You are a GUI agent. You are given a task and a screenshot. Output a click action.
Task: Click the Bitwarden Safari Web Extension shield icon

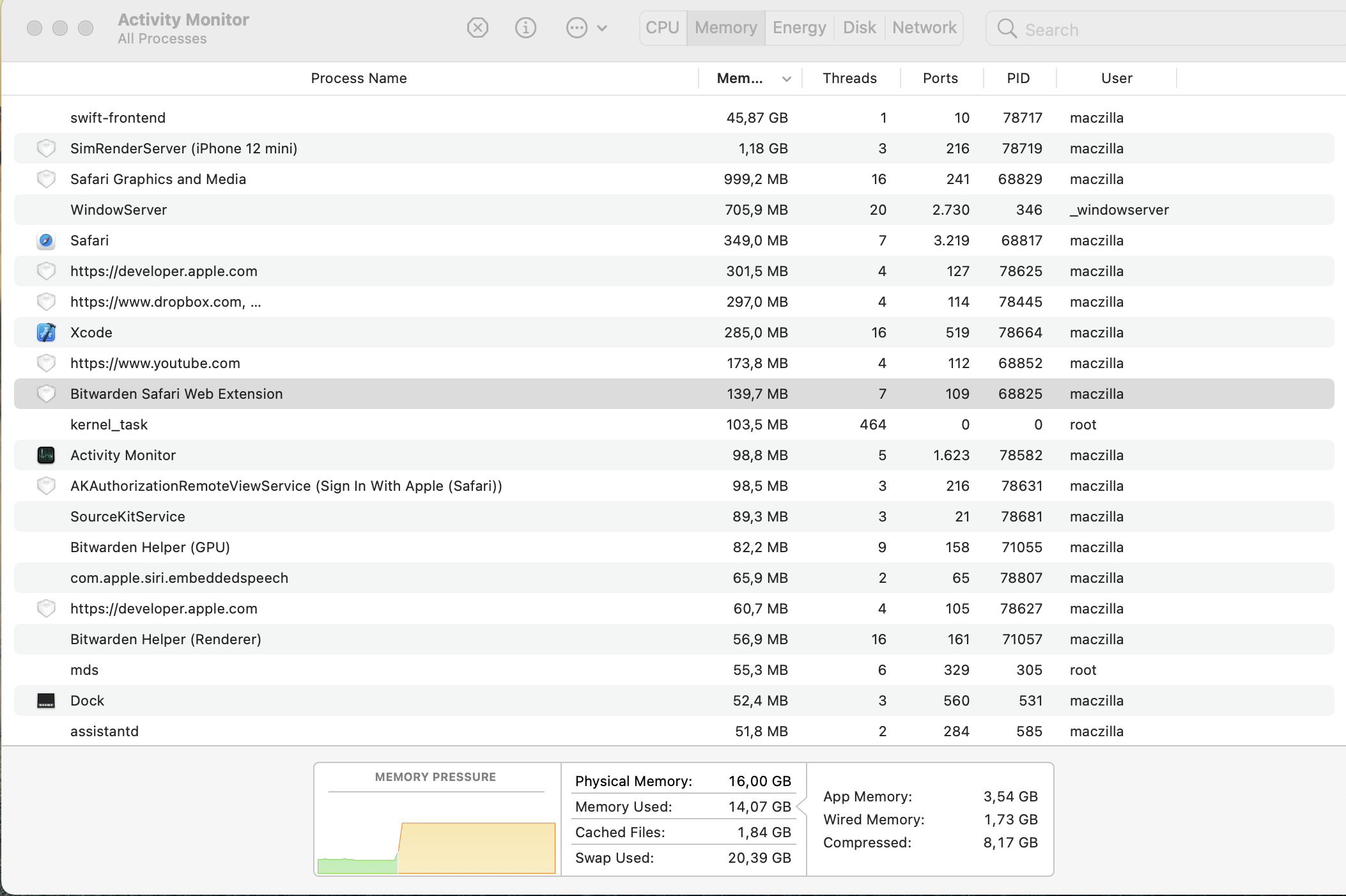click(46, 394)
